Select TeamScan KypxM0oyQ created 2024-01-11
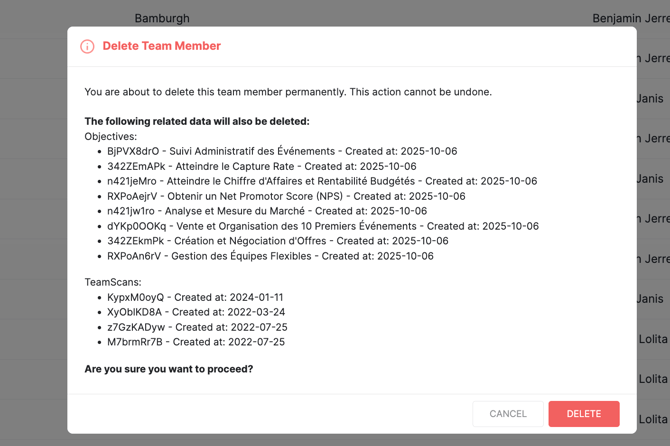Image resolution: width=670 pixels, height=446 pixels. tap(195, 298)
